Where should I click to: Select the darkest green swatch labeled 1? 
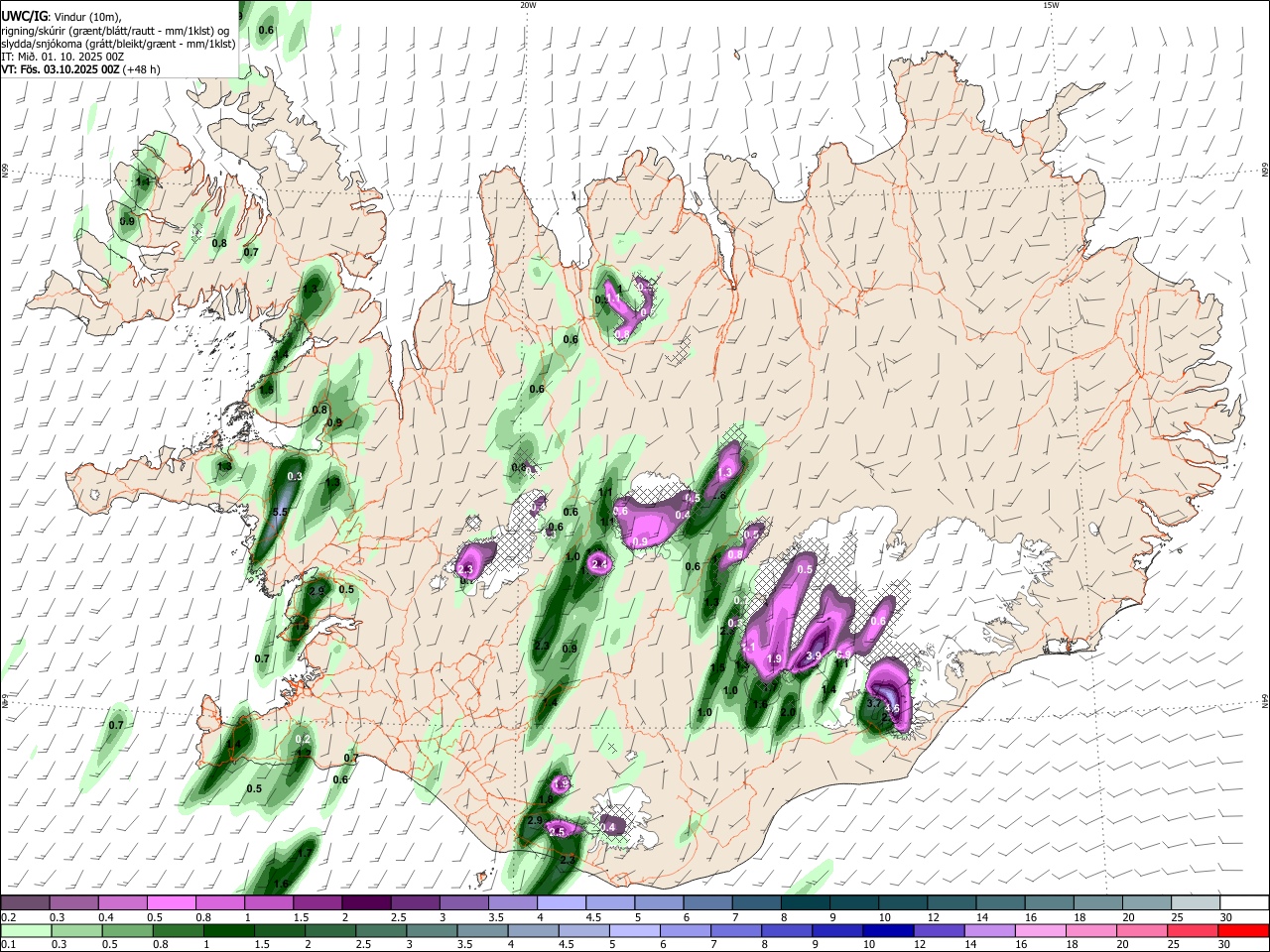pos(228,930)
